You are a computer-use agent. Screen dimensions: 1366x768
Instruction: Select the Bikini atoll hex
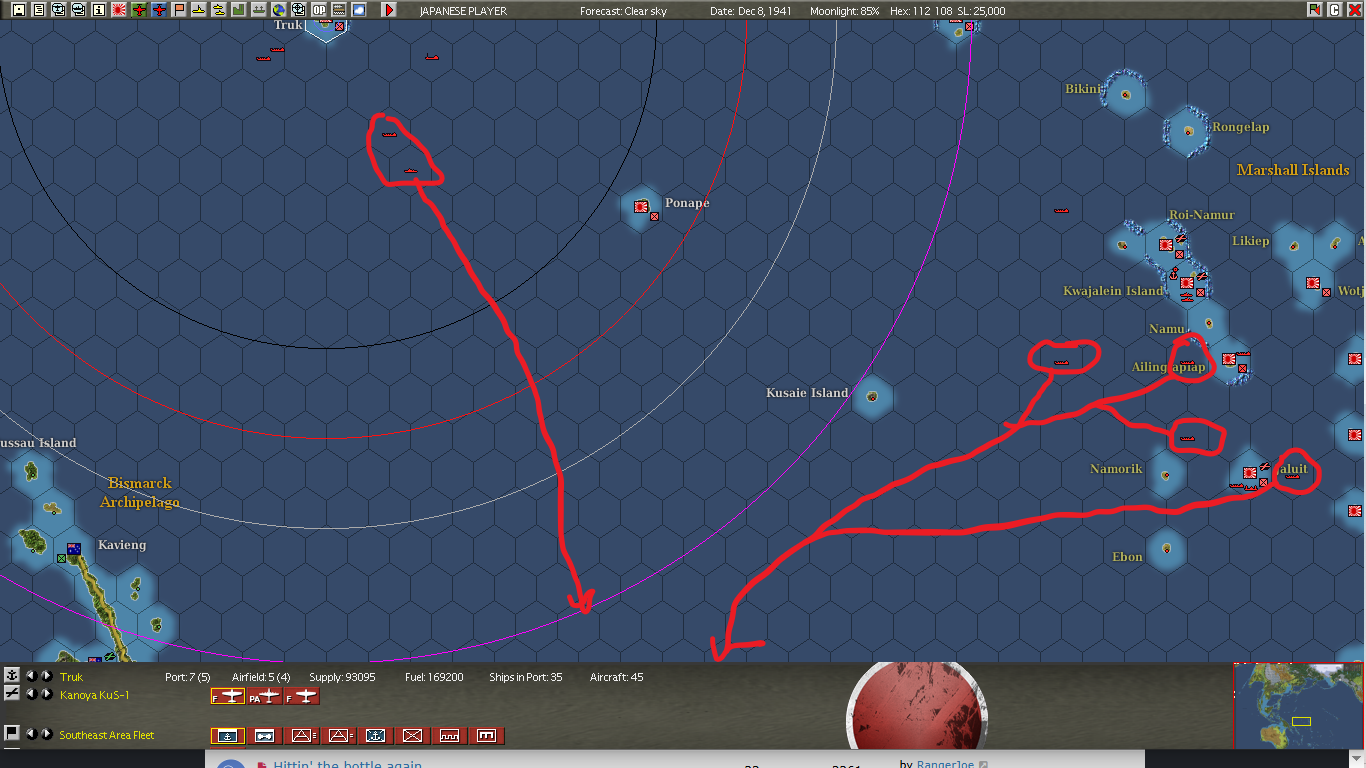pyautogui.click(x=1126, y=96)
